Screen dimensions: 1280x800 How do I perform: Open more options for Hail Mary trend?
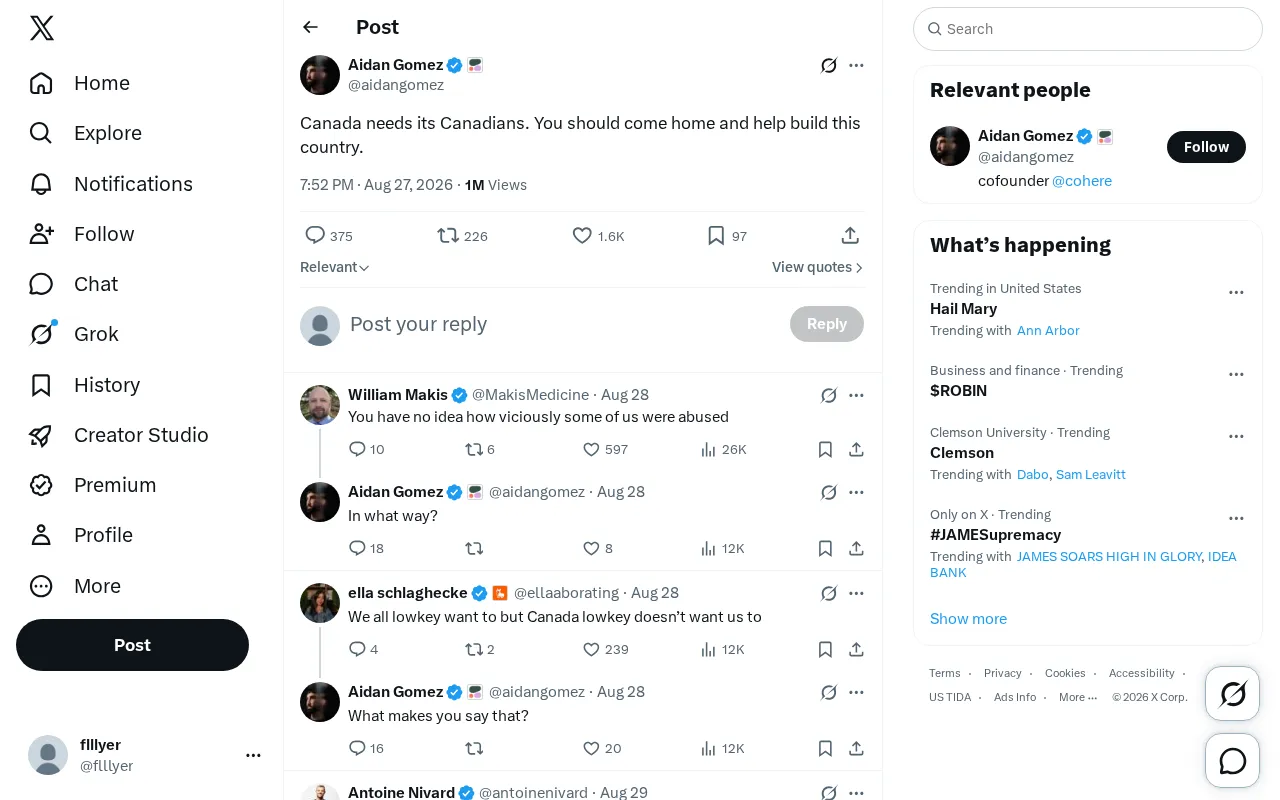(x=1236, y=292)
